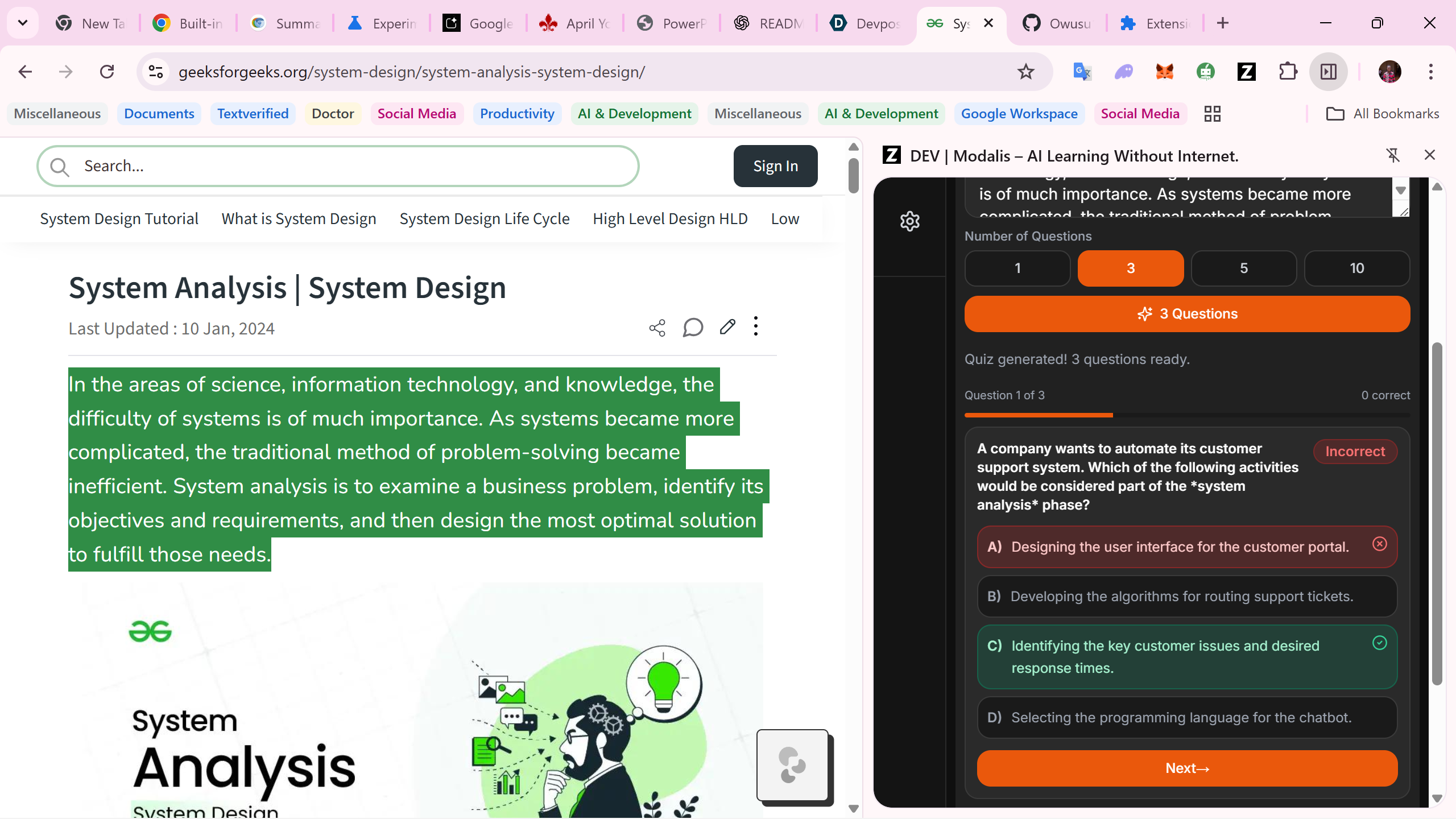Bookmark page with the star icon
Viewport: 1456px width, 819px height.
(x=1025, y=72)
